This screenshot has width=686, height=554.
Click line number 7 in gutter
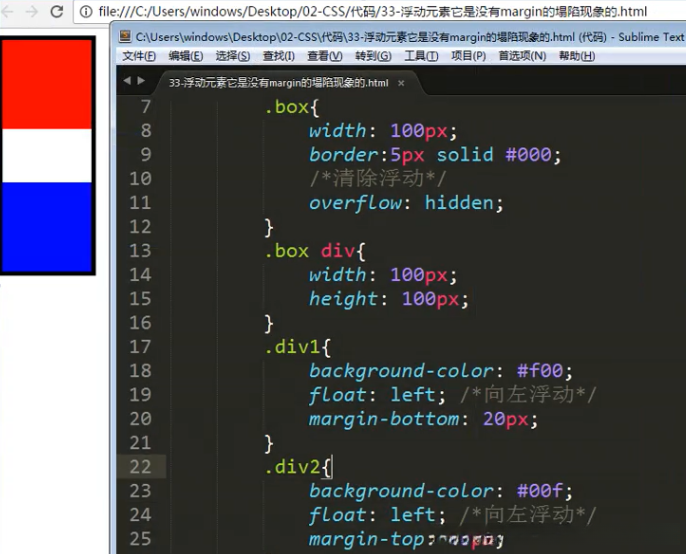[x=146, y=107]
